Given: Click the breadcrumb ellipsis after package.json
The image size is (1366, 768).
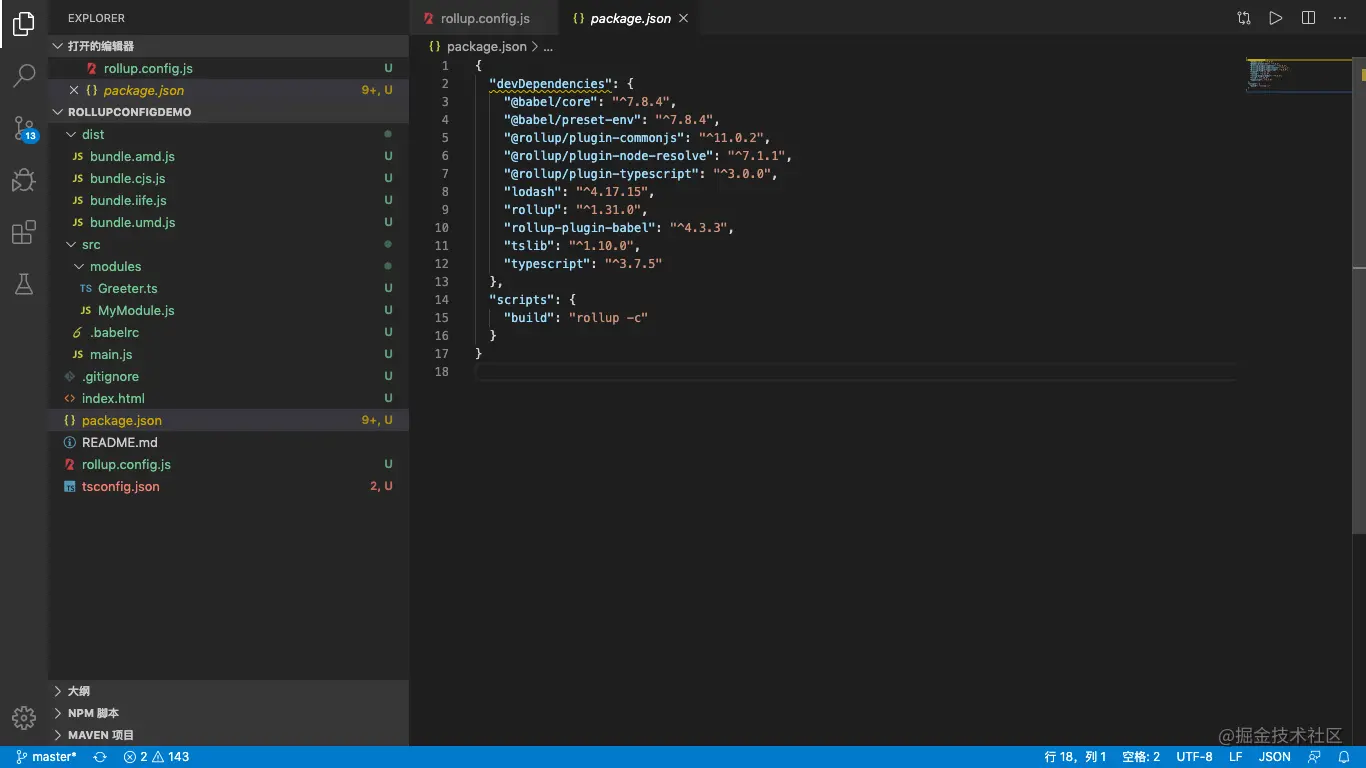Looking at the screenshot, I should [x=548, y=46].
